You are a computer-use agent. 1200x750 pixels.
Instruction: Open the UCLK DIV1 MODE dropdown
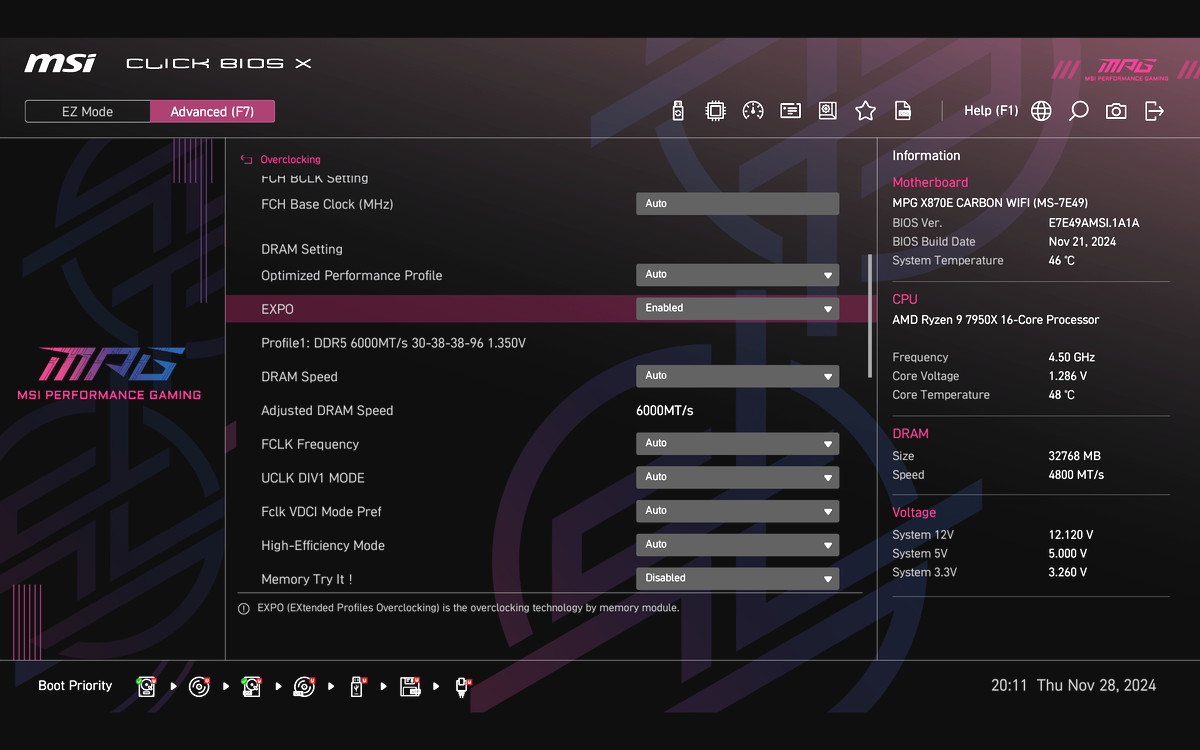click(738, 477)
